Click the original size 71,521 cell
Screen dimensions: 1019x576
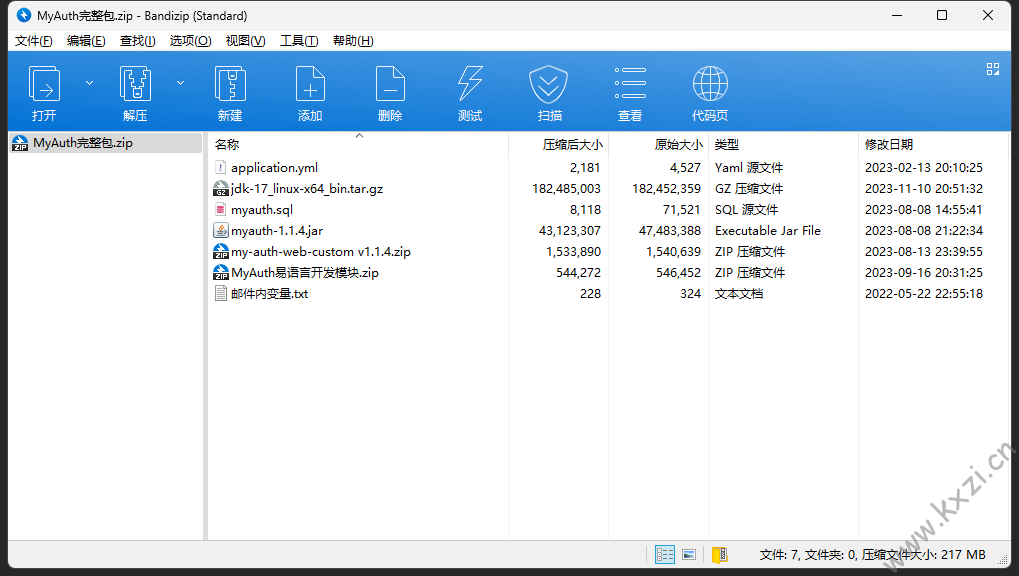coord(681,210)
